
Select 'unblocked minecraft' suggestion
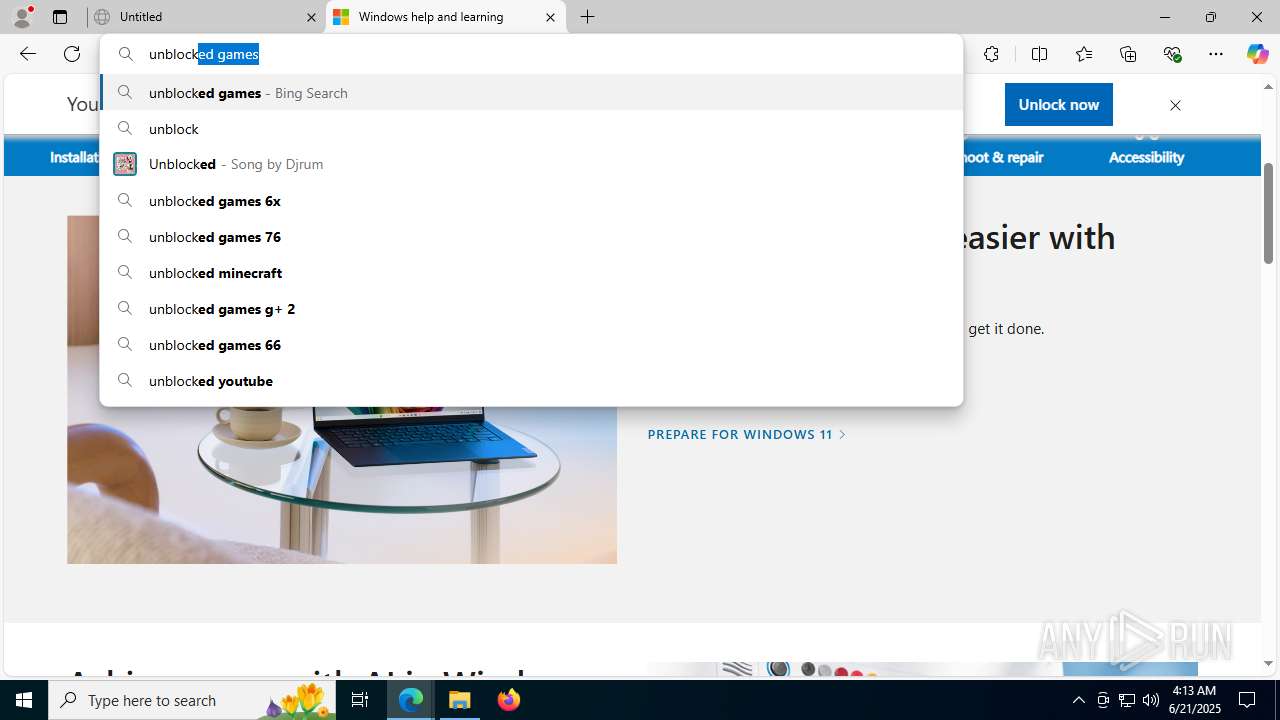(531, 272)
